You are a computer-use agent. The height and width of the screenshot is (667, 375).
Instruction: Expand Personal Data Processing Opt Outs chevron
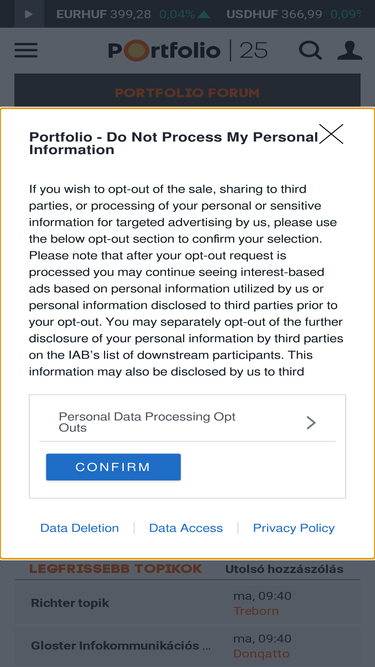pos(311,422)
